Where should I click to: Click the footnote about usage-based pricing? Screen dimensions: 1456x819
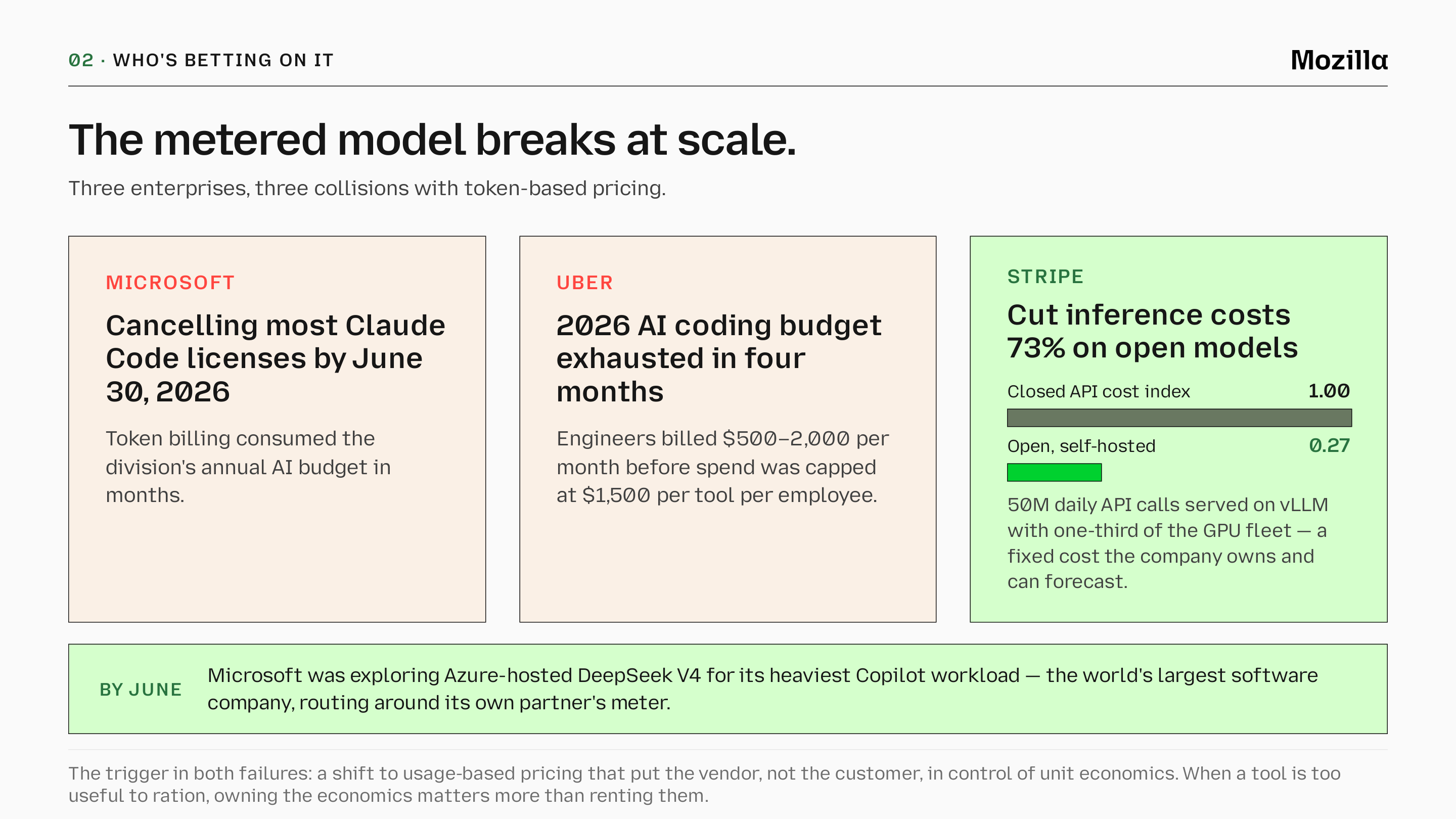coord(704,785)
